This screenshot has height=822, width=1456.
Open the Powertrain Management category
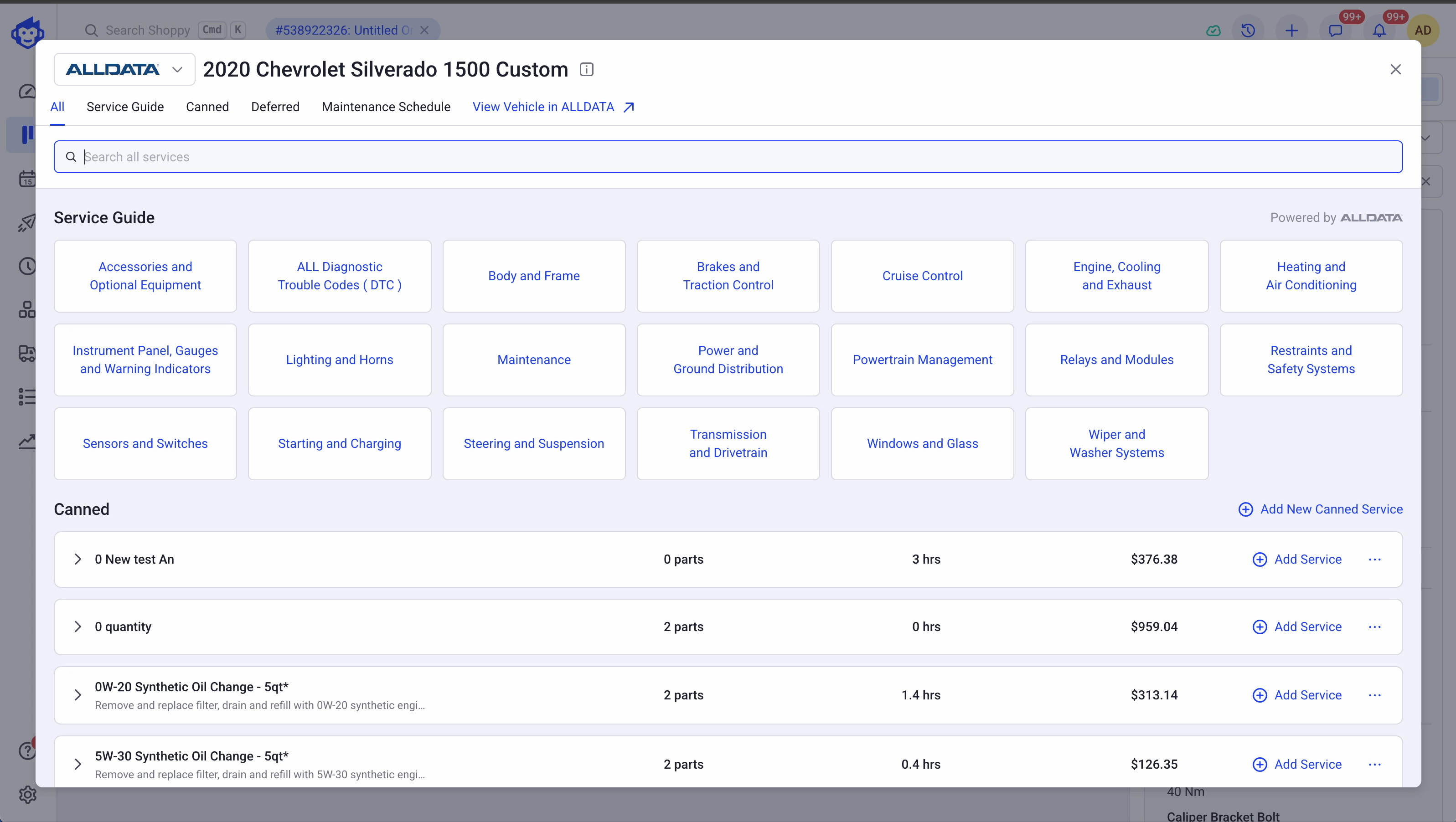(923, 360)
